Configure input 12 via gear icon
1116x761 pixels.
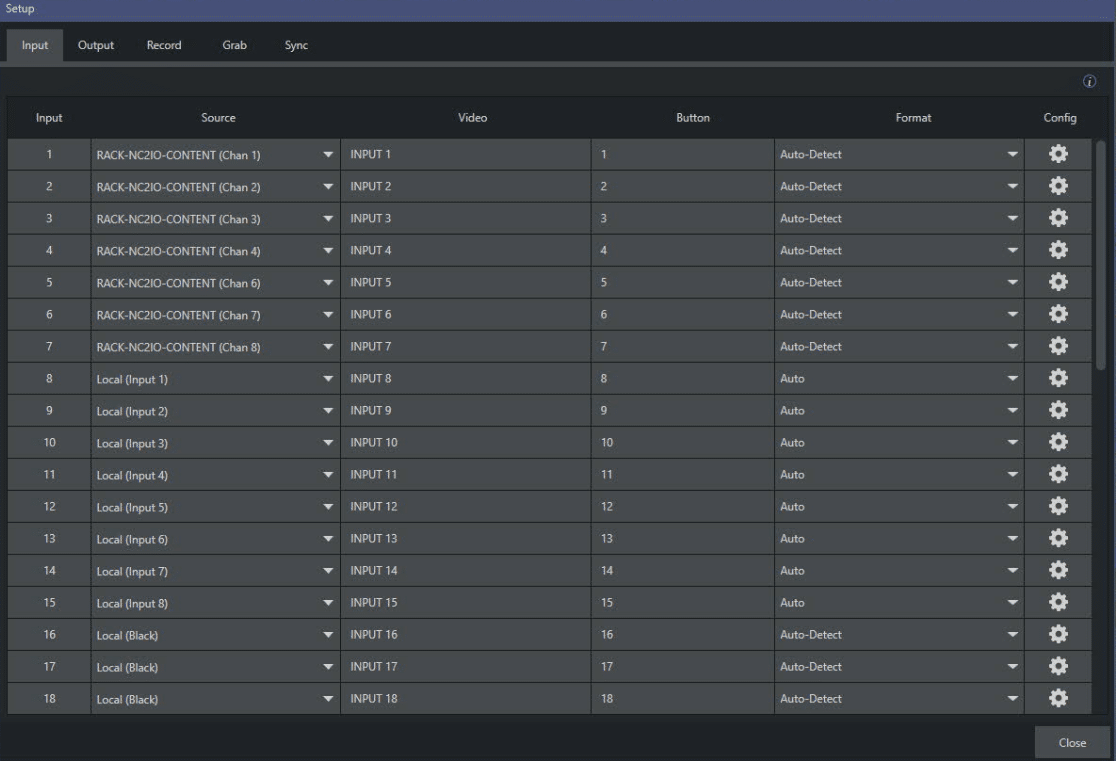[1058, 506]
